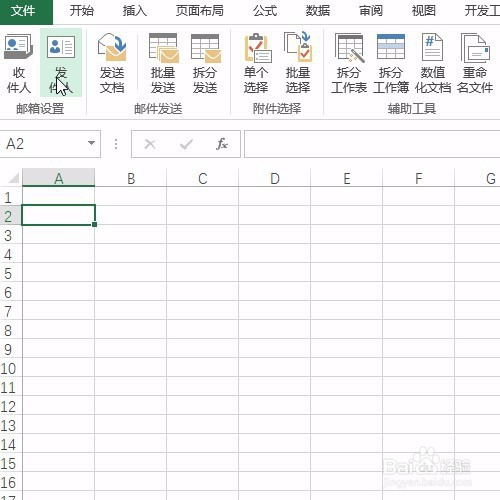Select 单个选择 single attachment
Image resolution: width=500 pixels, height=500 pixels.
(256, 63)
